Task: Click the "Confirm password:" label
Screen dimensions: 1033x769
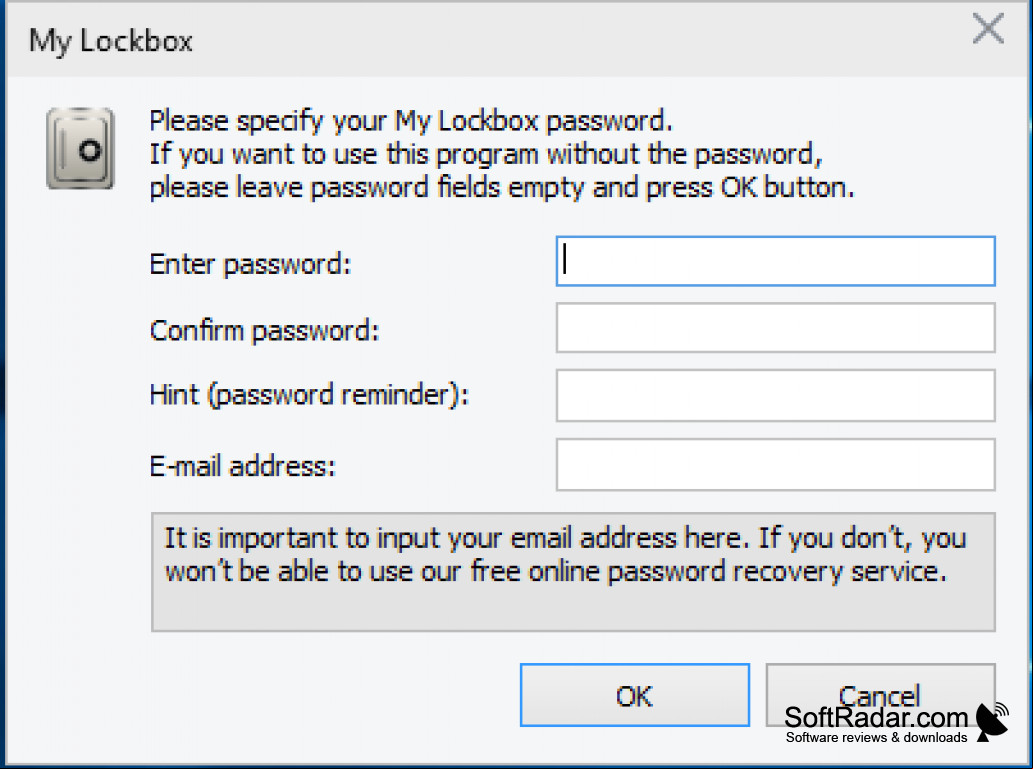Action: pyautogui.click(x=265, y=330)
